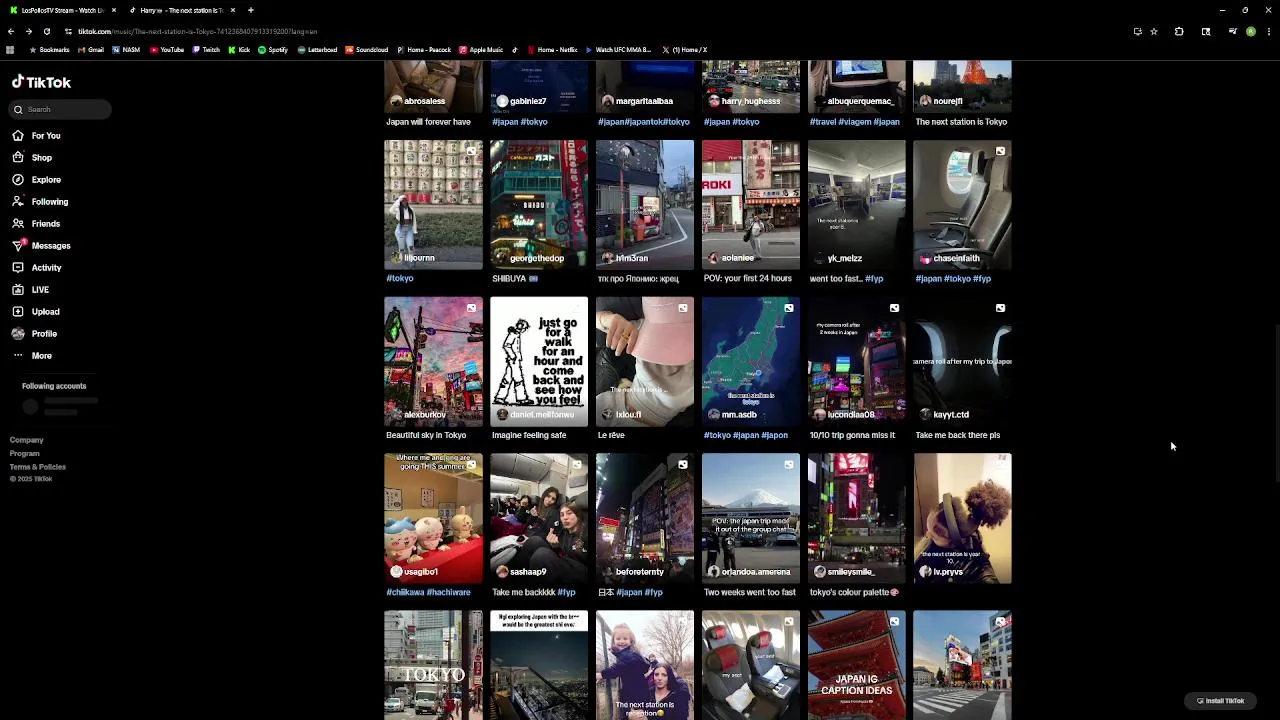The image size is (1280, 720).
Task: Open the JAPAN IG CAPTION IDEAS video
Action: (857, 665)
